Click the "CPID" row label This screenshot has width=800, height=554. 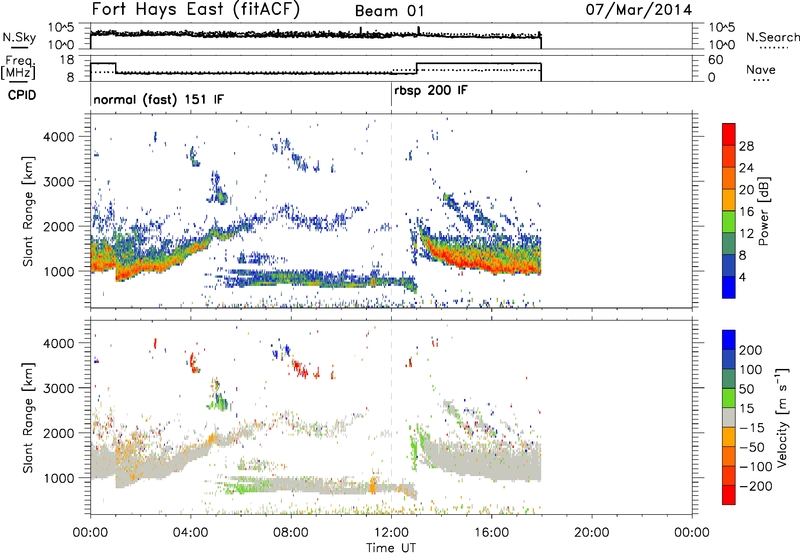[x=22, y=95]
